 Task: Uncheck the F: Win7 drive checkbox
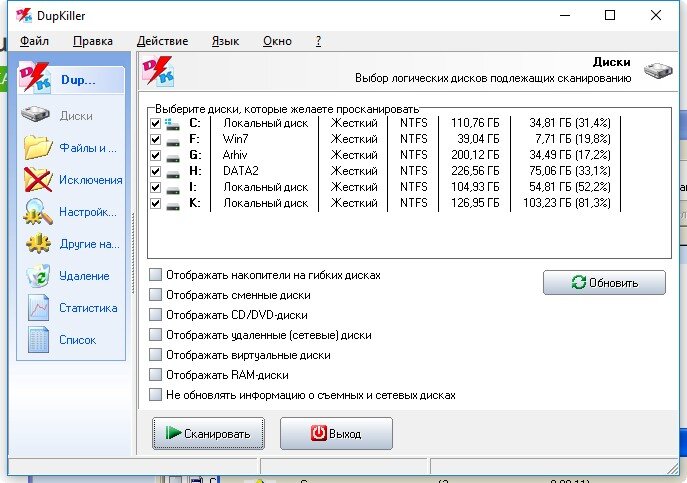[155, 139]
